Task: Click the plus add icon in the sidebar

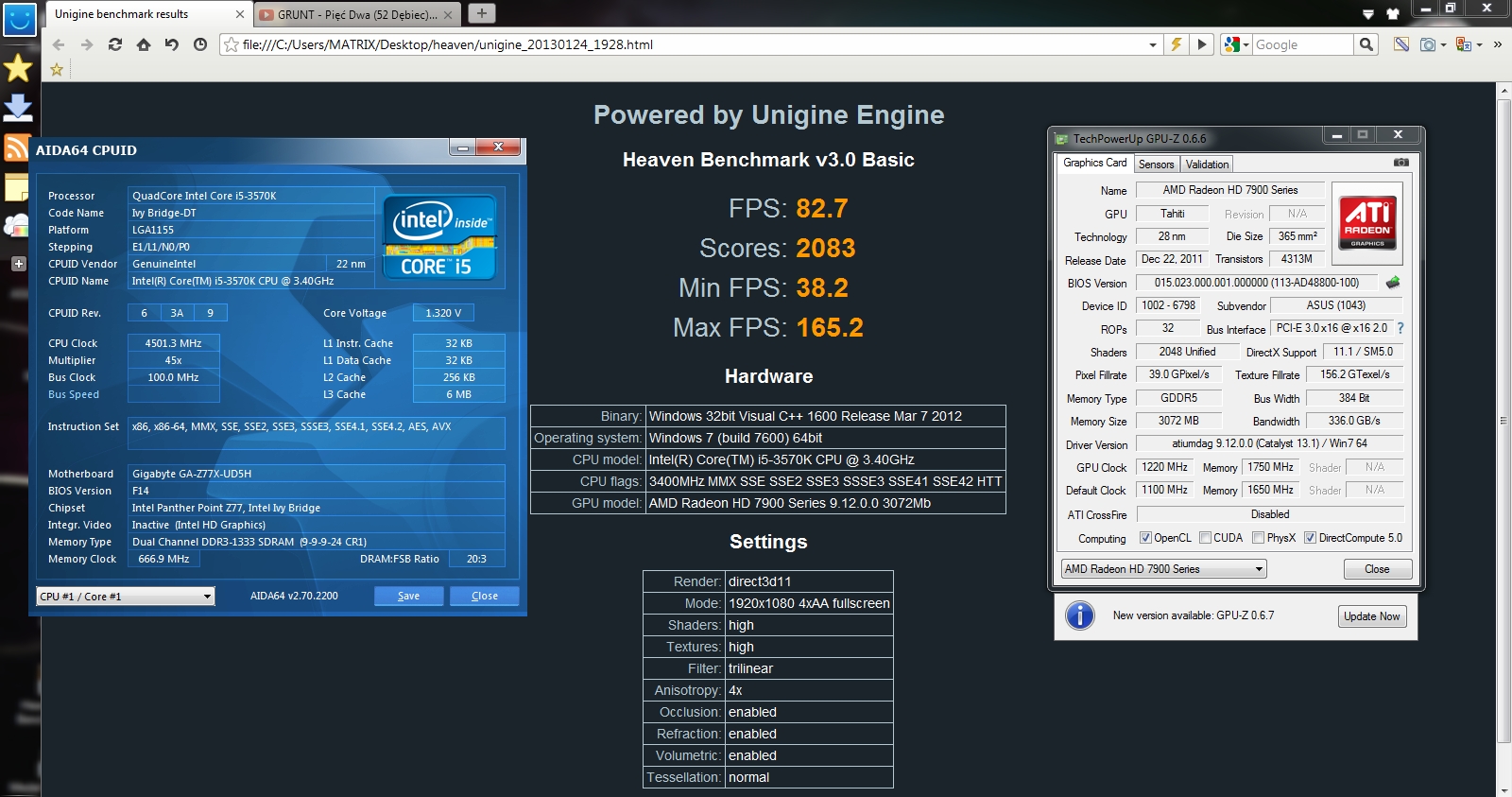Action: [x=19, y=264]
